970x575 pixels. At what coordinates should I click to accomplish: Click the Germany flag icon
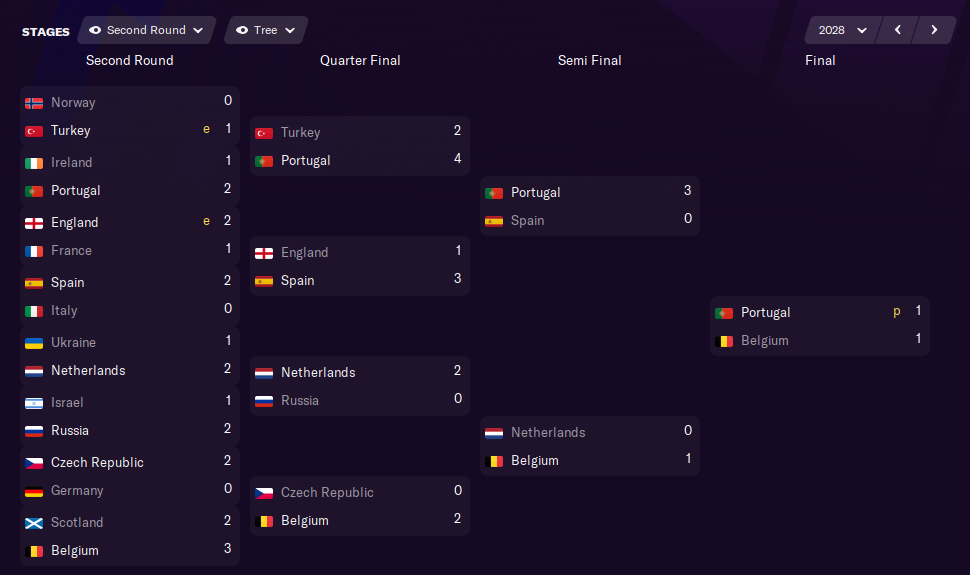(x=34, y=491)
